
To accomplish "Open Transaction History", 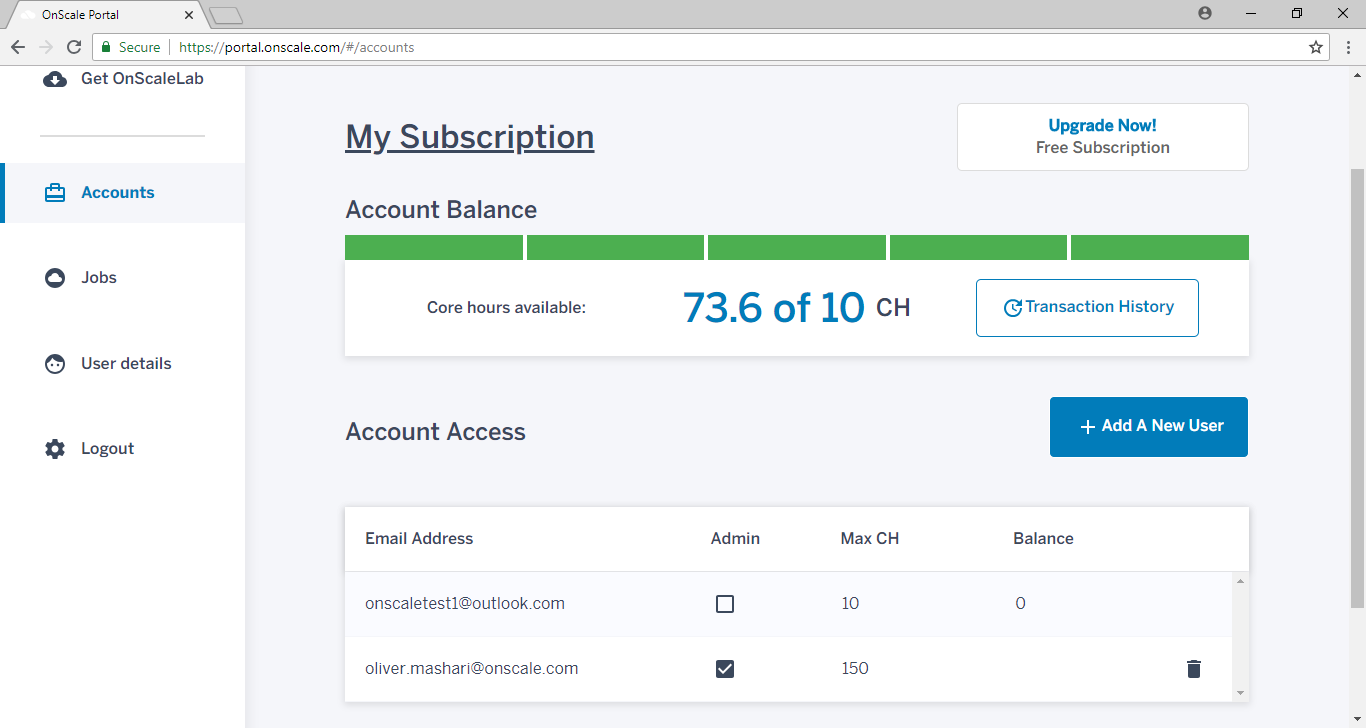I will click(x=1087, y=308).
